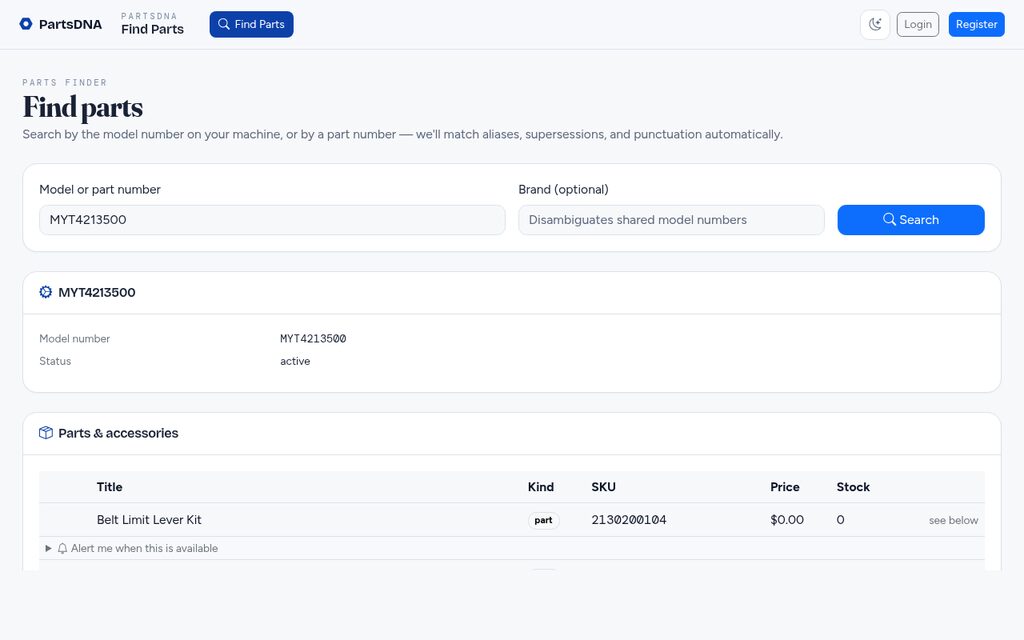This screenshot has height=640, width=1024.
Task: Click the Stock column header
Action: pyautogui.click(x=853, y=487)
